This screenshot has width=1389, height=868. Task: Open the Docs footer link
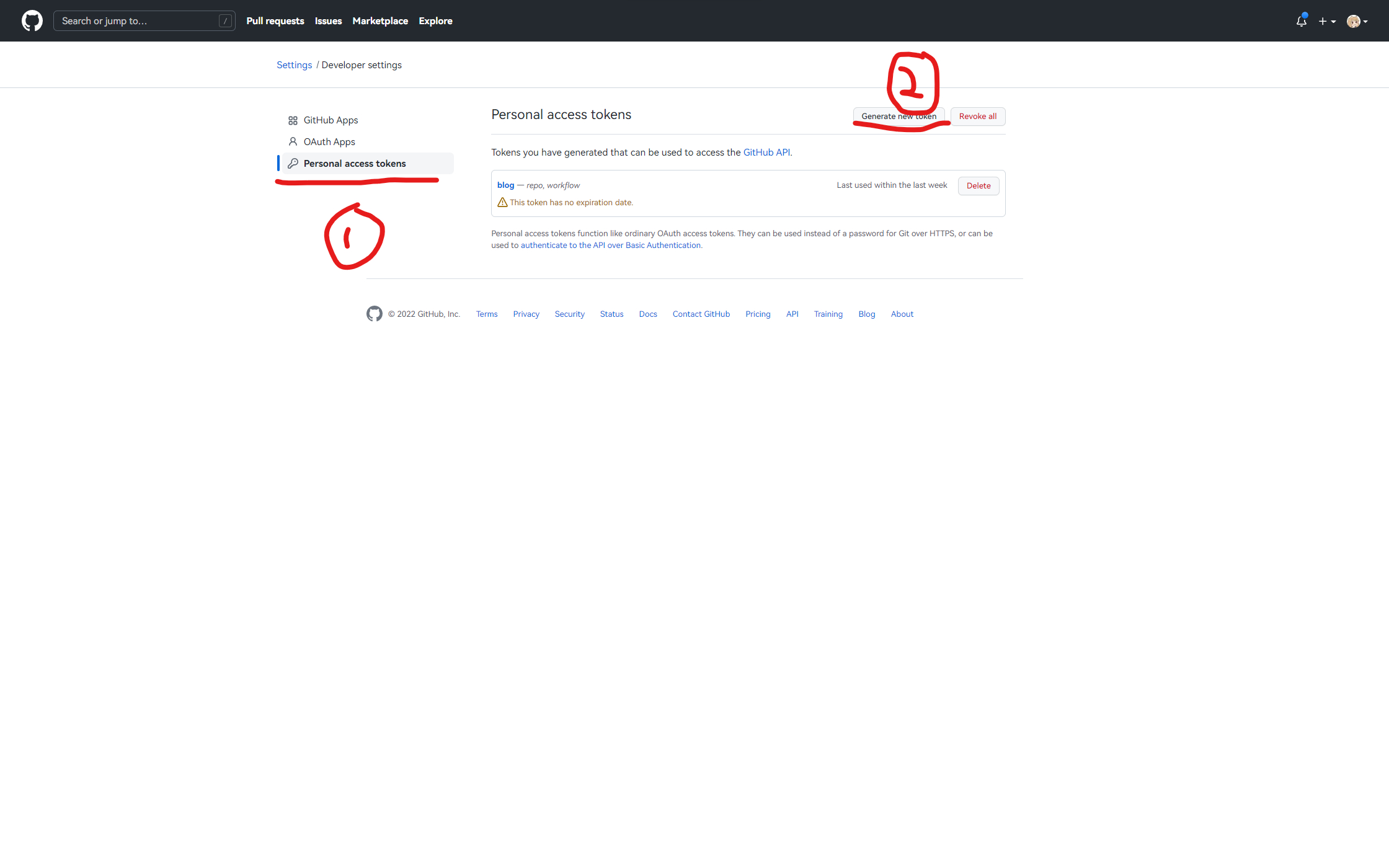click(x=648, y=314)
